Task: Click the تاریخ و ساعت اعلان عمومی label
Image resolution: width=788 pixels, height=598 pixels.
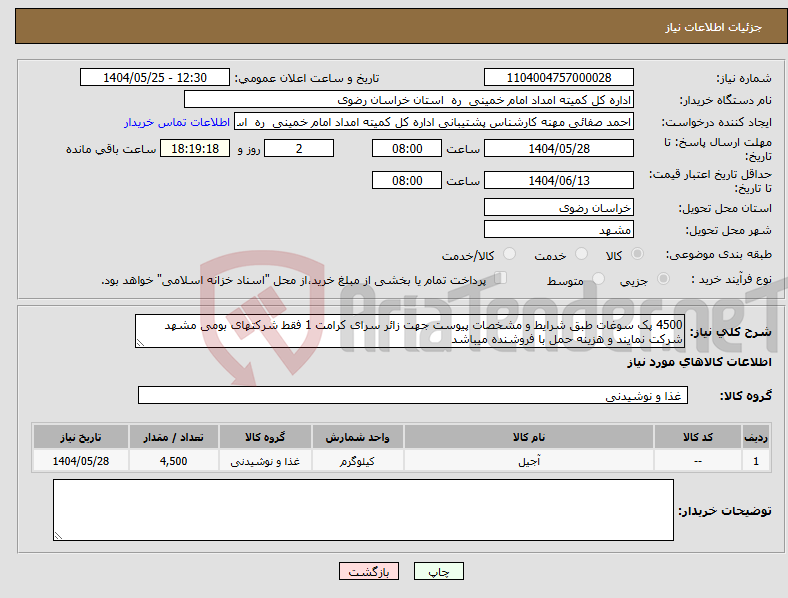Action: pos(307,78)
